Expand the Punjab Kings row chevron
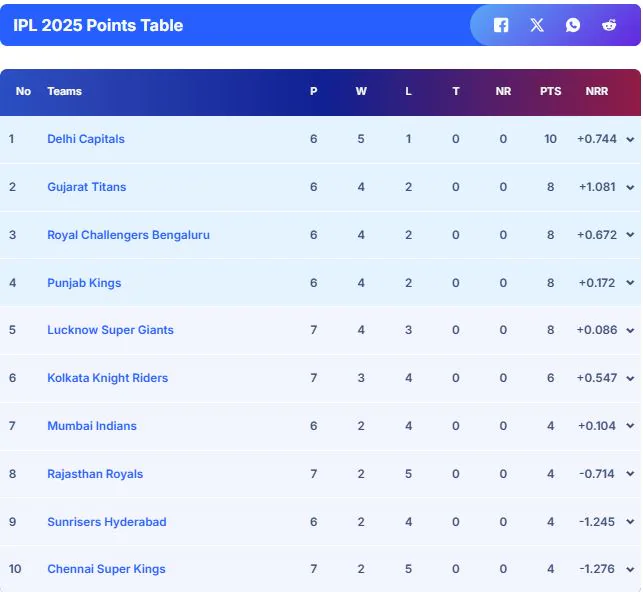Viewport: 643px width, 592px height. pyautogui.click(x=630, y=284)
